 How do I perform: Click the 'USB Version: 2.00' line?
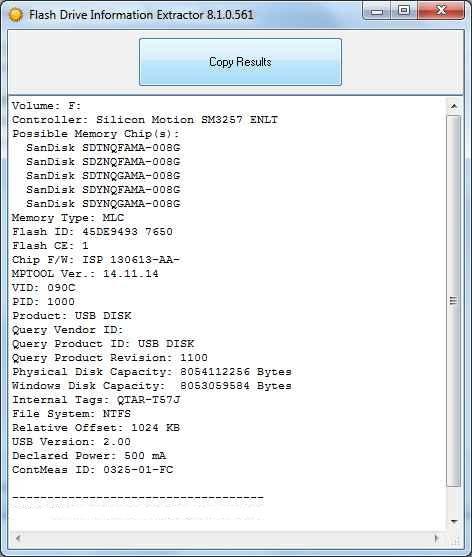(x=71, y=442)
